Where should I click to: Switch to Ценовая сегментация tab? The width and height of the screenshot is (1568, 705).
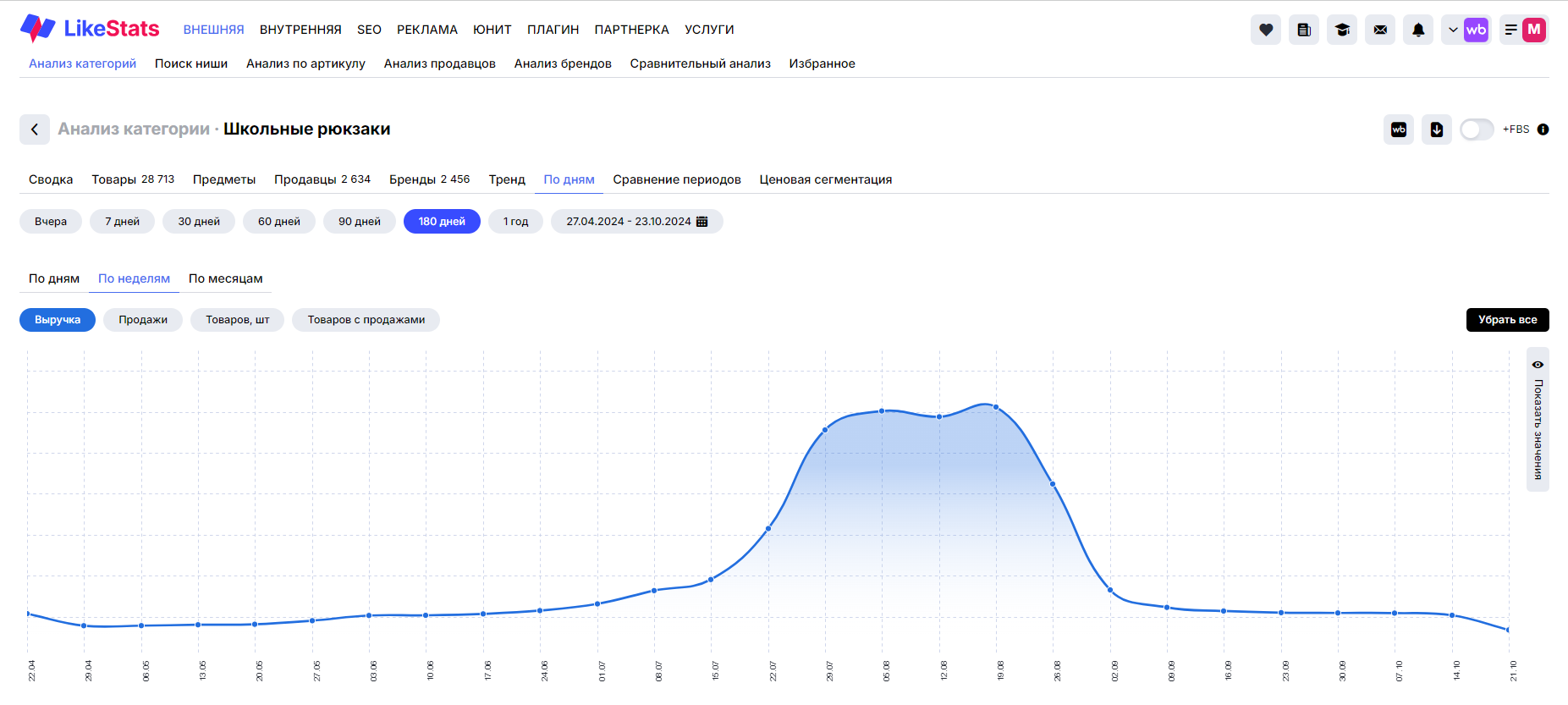(826, 179)
